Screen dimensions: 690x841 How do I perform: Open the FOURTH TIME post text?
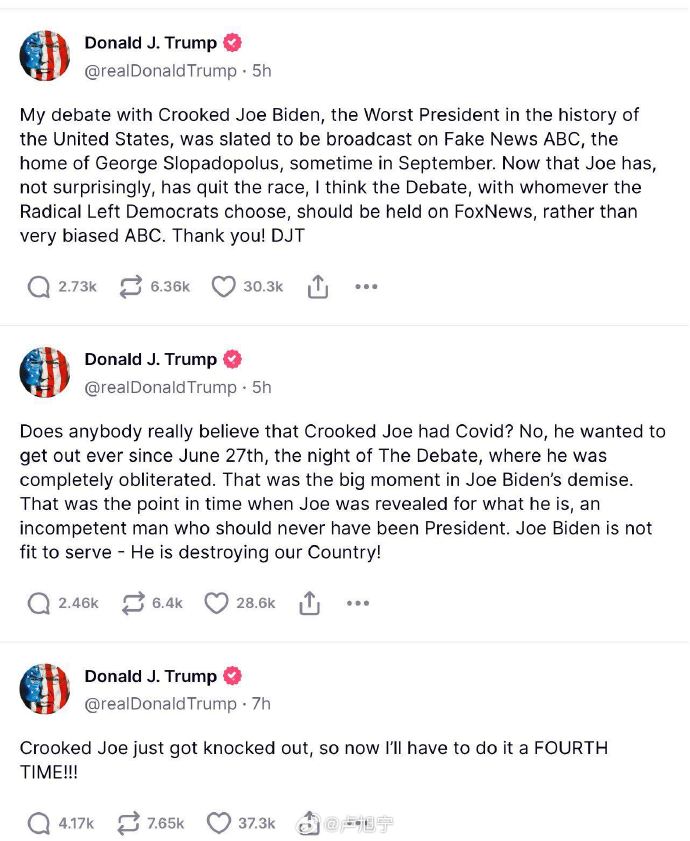pyautogui.click(x=314, y=760)
